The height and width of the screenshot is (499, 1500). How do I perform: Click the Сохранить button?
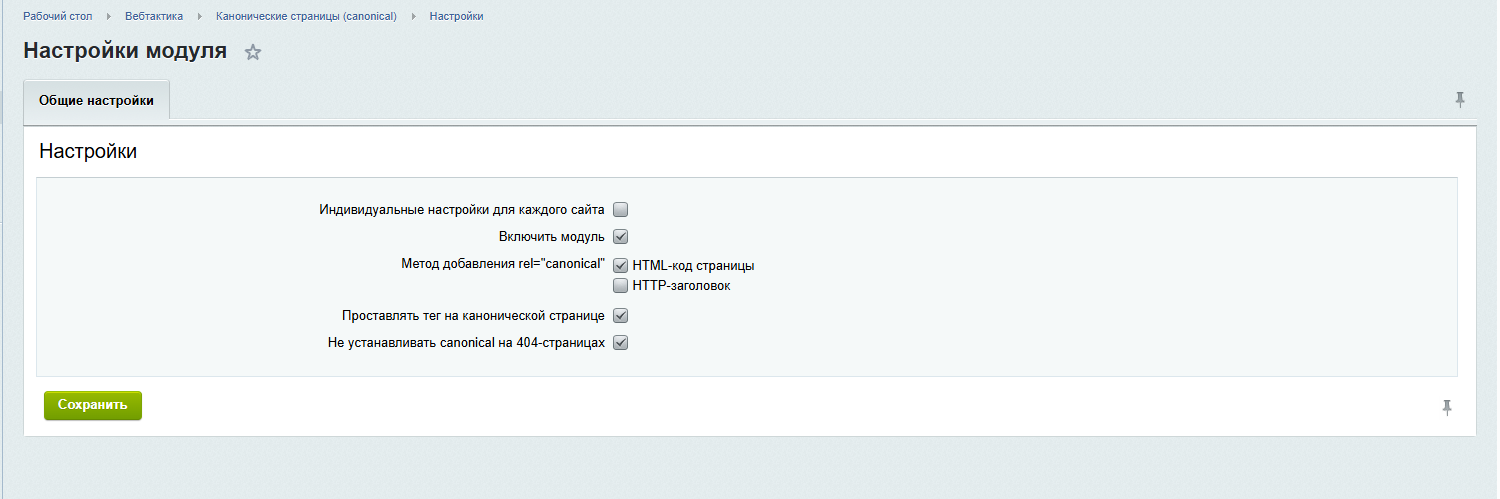click(93, 405)
